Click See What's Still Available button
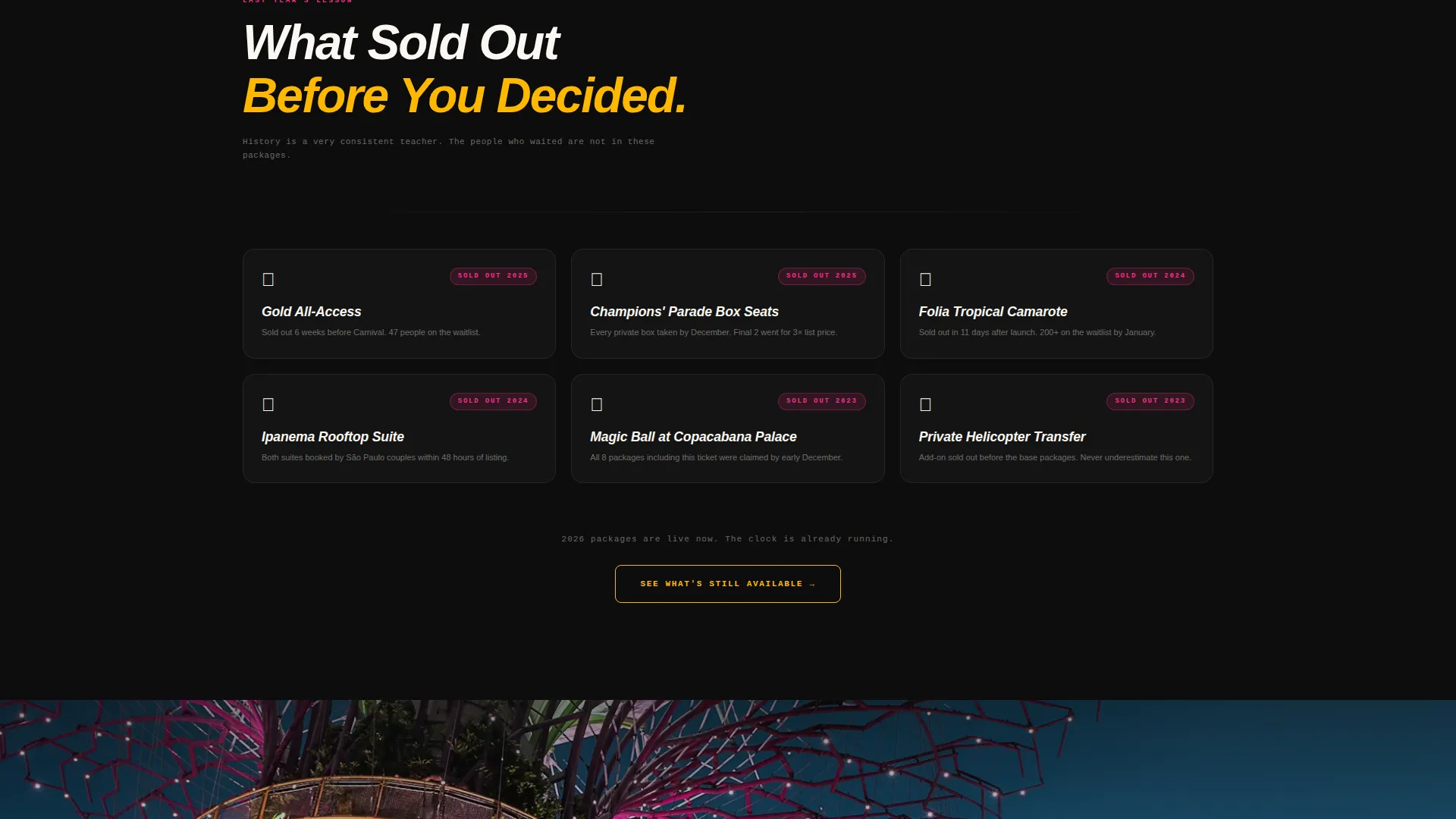Screen dimensions: 1456x819 tap(727, 584)
